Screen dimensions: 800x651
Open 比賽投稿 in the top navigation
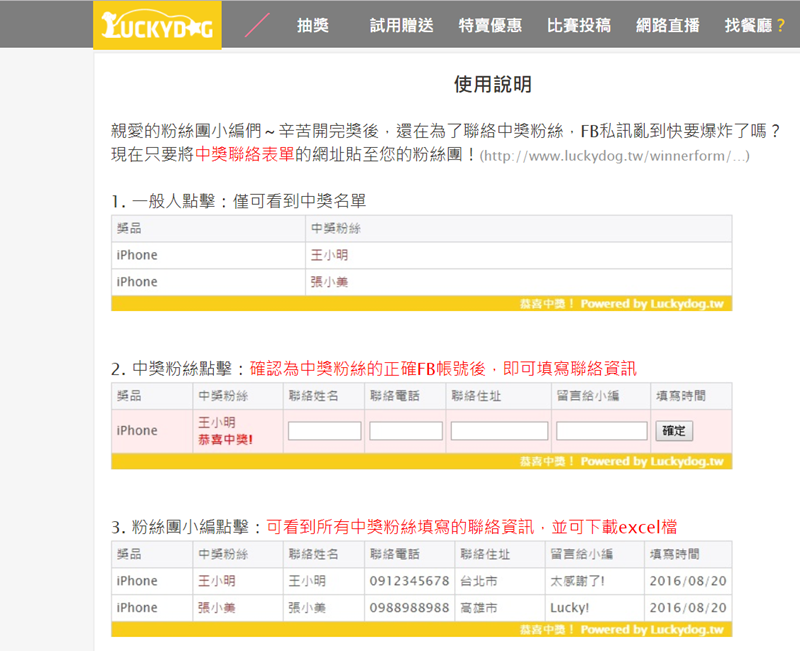[579, 26]
